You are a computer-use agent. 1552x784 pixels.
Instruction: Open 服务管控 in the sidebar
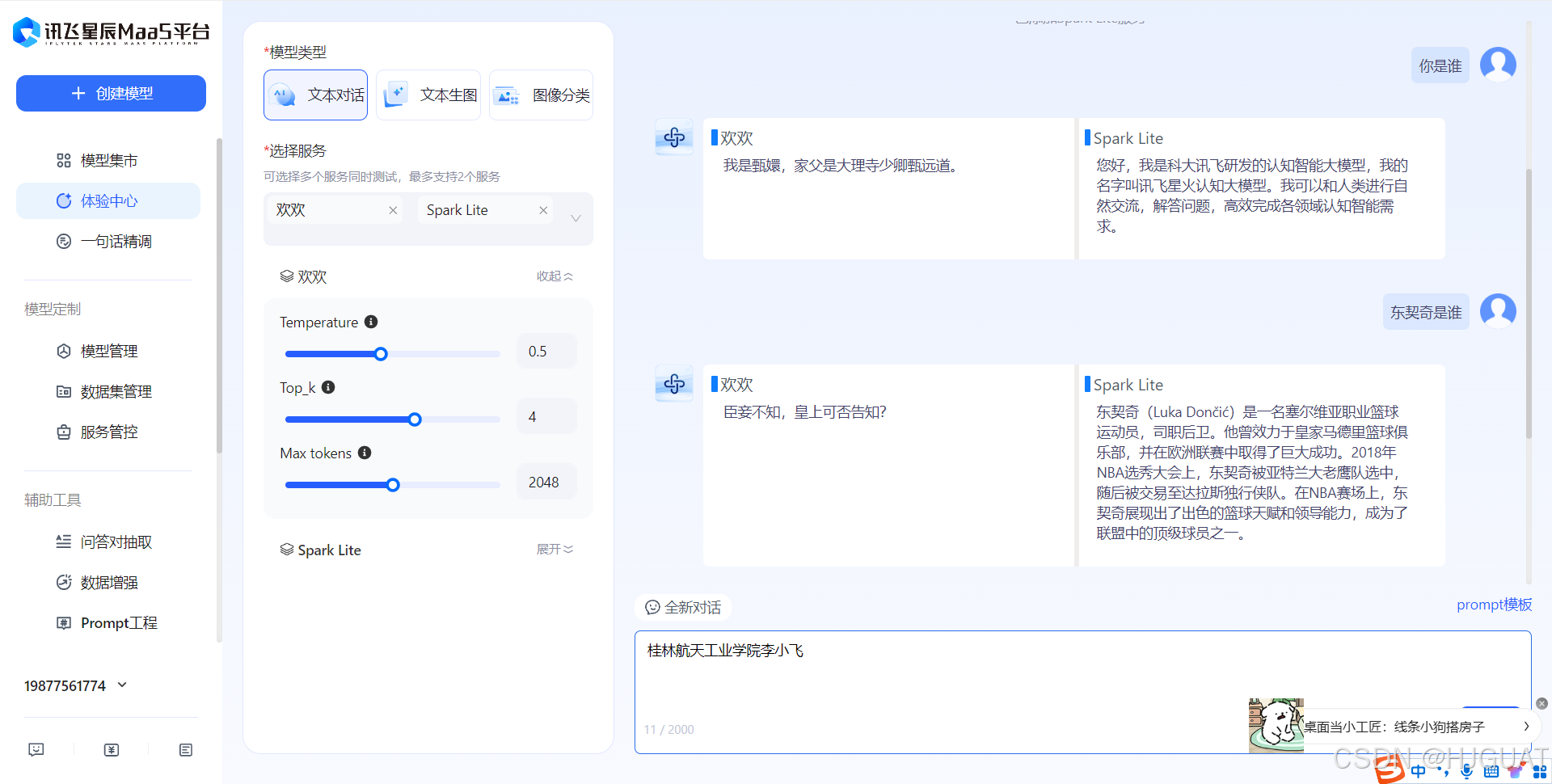[x=108, y=432]
